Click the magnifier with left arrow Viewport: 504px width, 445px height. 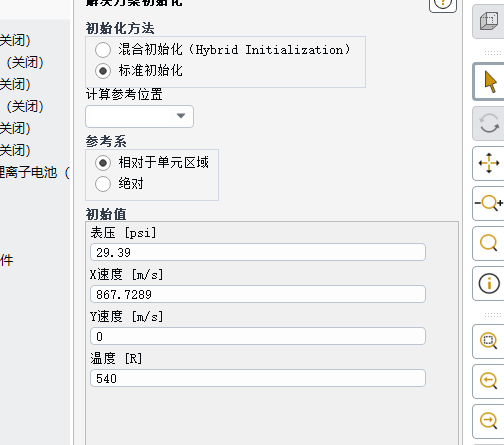[x=489, y=381]
